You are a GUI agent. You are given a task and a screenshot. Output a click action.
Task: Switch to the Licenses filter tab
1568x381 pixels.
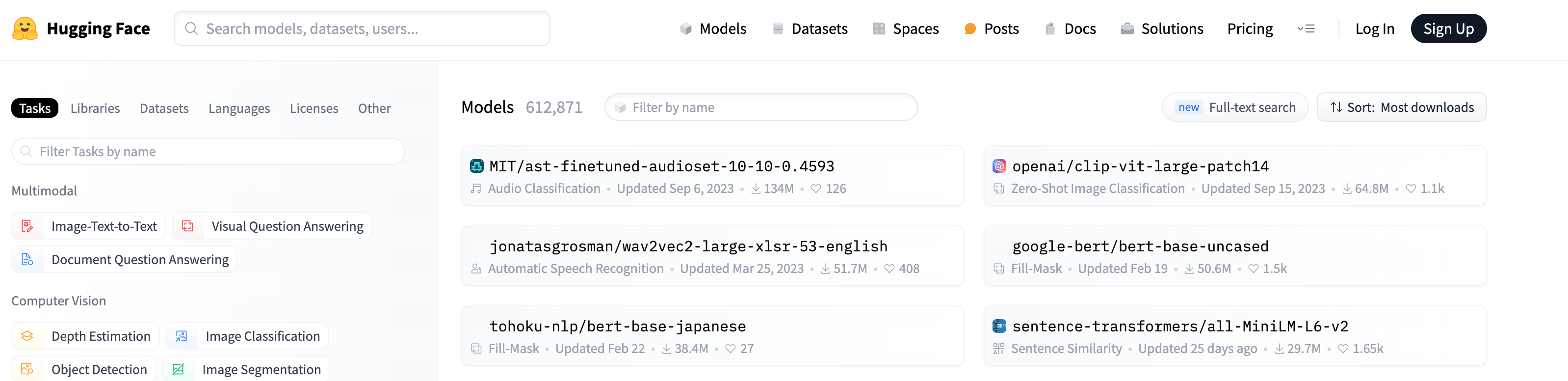[x=314, y=108]
